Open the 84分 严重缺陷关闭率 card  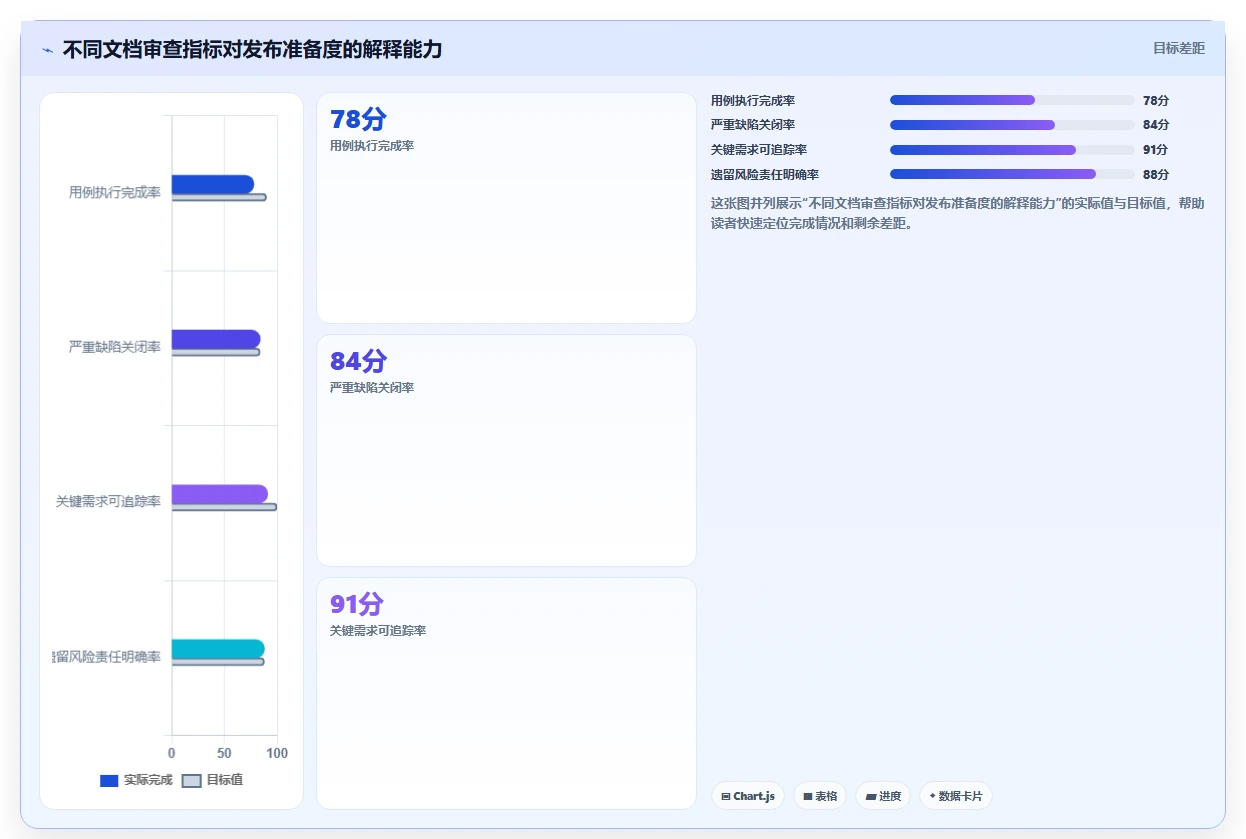[x=506, y=450]
